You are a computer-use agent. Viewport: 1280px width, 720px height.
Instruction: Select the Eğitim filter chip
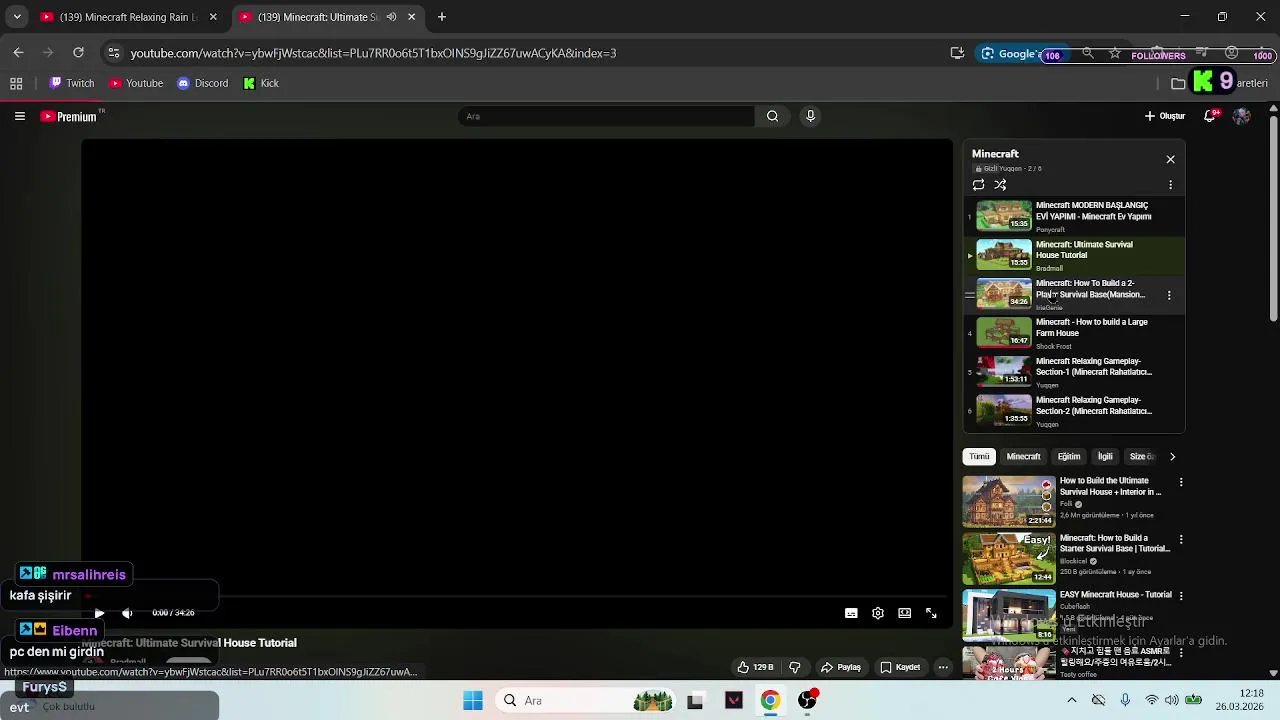coord(1069,457)
